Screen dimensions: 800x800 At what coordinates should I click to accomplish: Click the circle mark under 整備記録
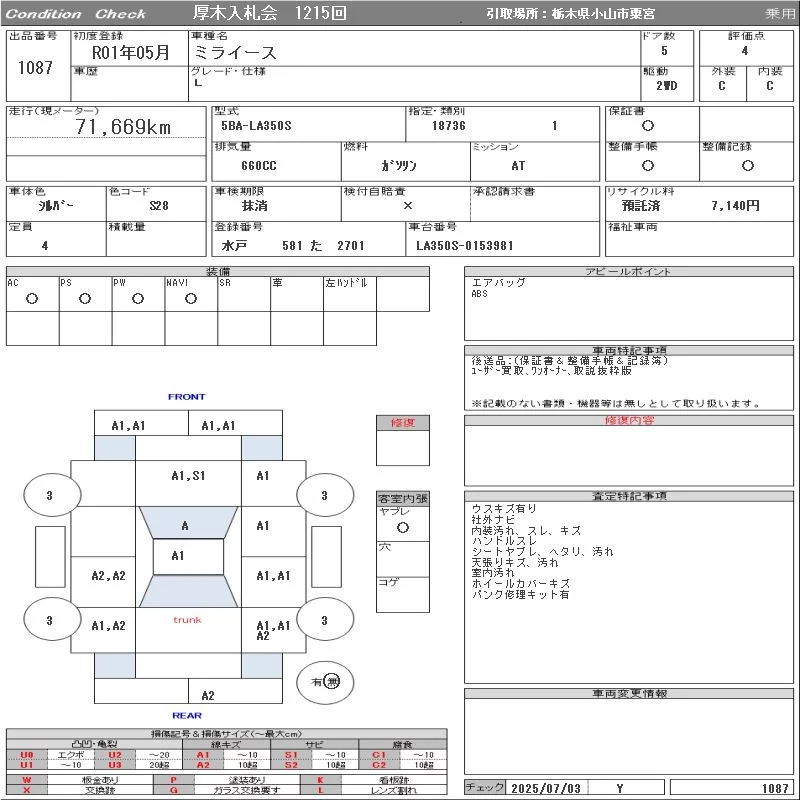click(747, 165)
